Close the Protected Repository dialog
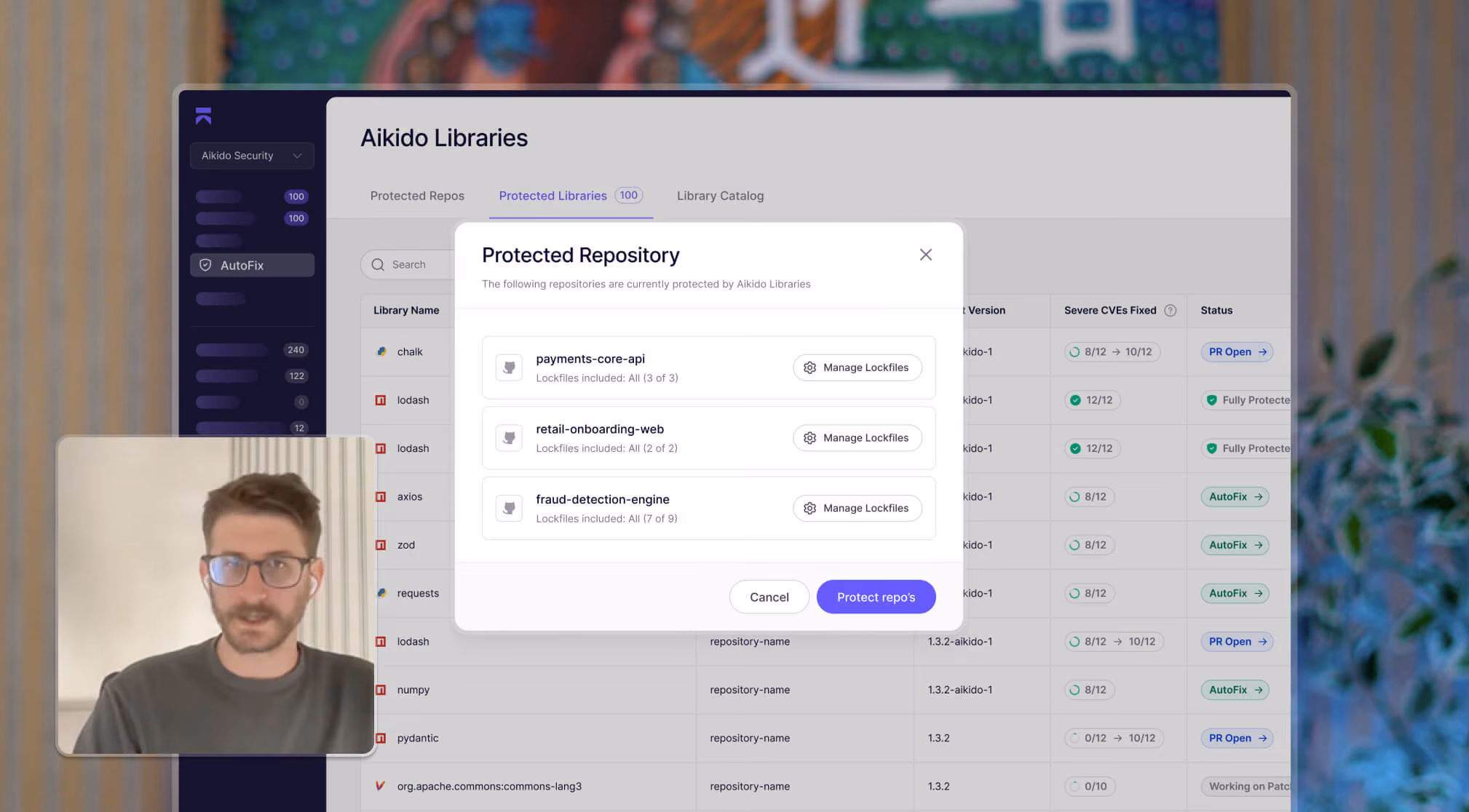 (x=925, y=255)
